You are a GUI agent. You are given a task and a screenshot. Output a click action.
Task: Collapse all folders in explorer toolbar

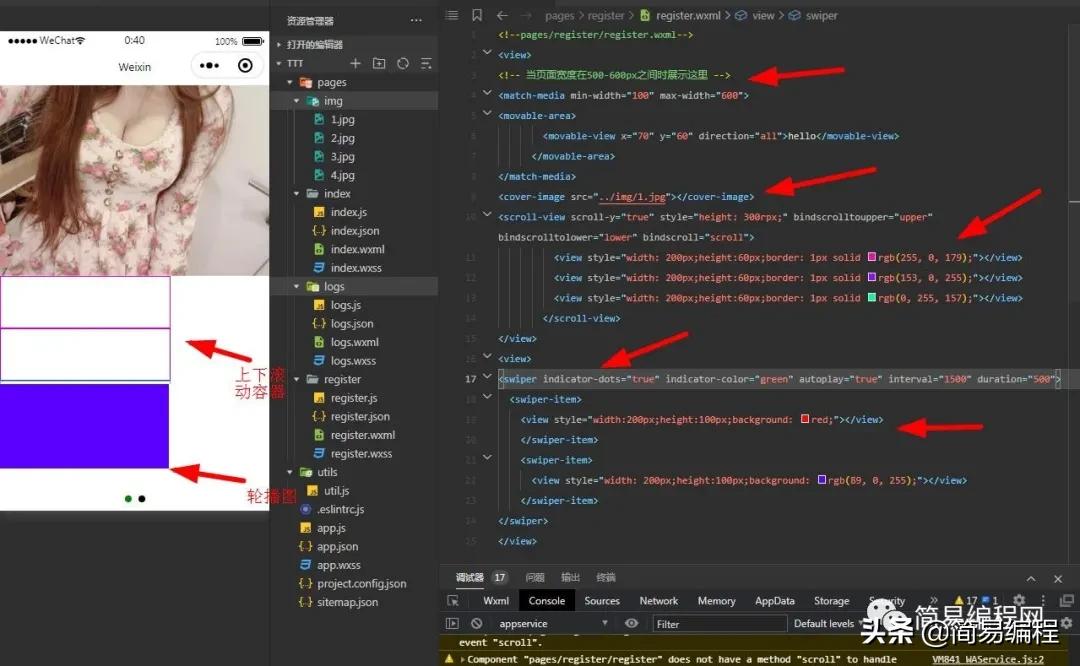click(426, 63)
